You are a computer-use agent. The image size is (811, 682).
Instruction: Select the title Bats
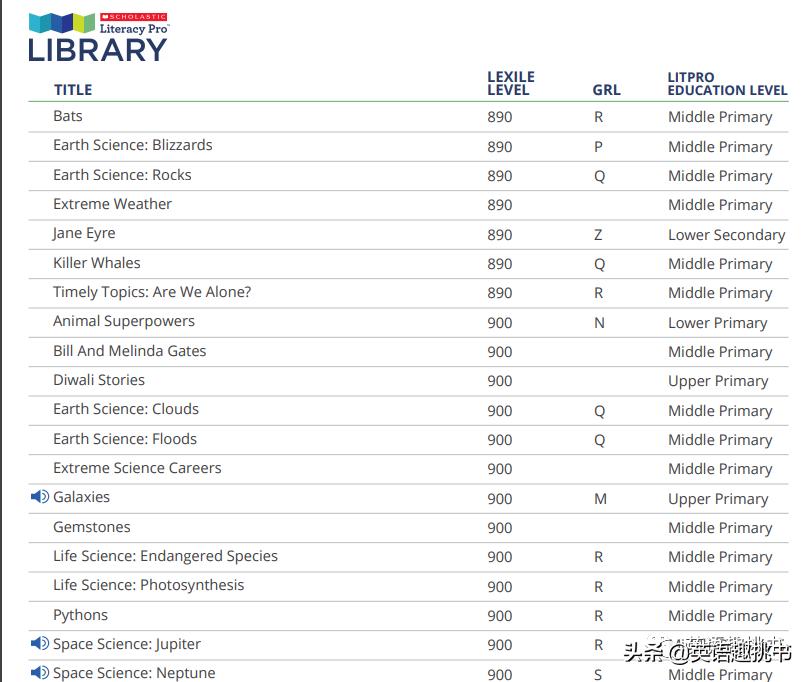(x=68, y=116)
